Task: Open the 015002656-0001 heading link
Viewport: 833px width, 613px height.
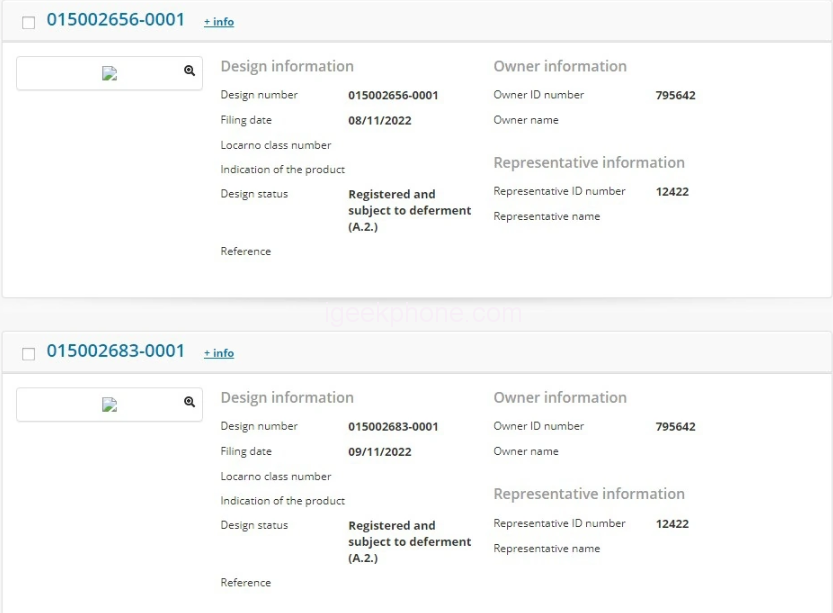Action: (x=115, y=20)
